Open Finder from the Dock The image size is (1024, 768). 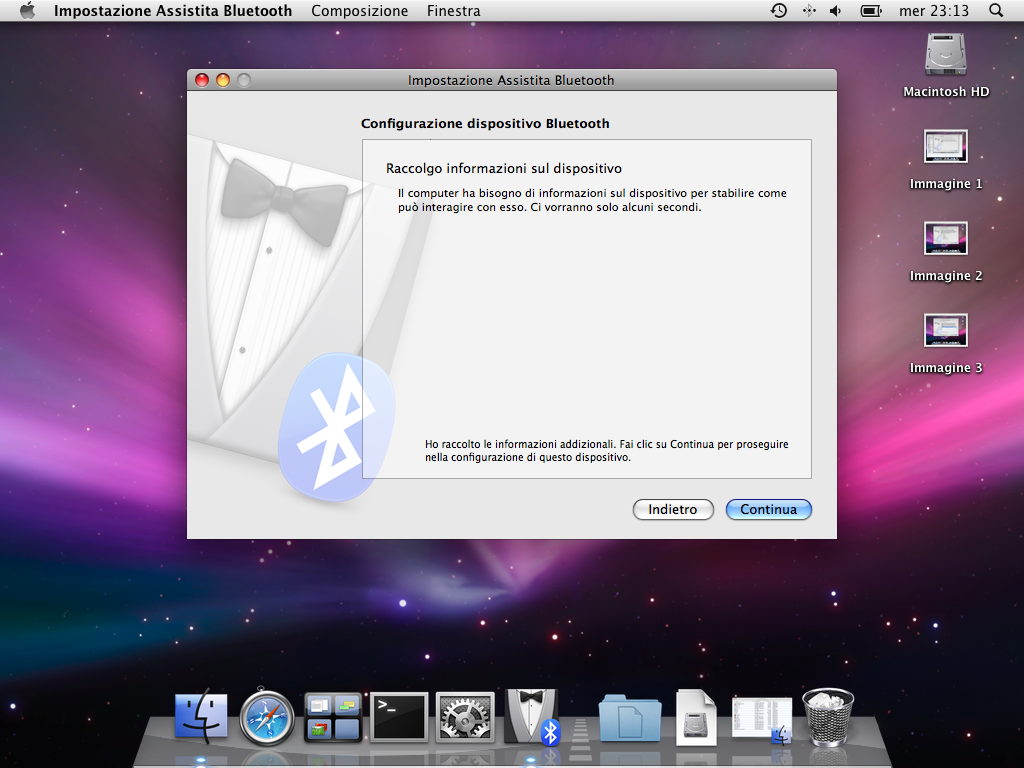point(201,717)
